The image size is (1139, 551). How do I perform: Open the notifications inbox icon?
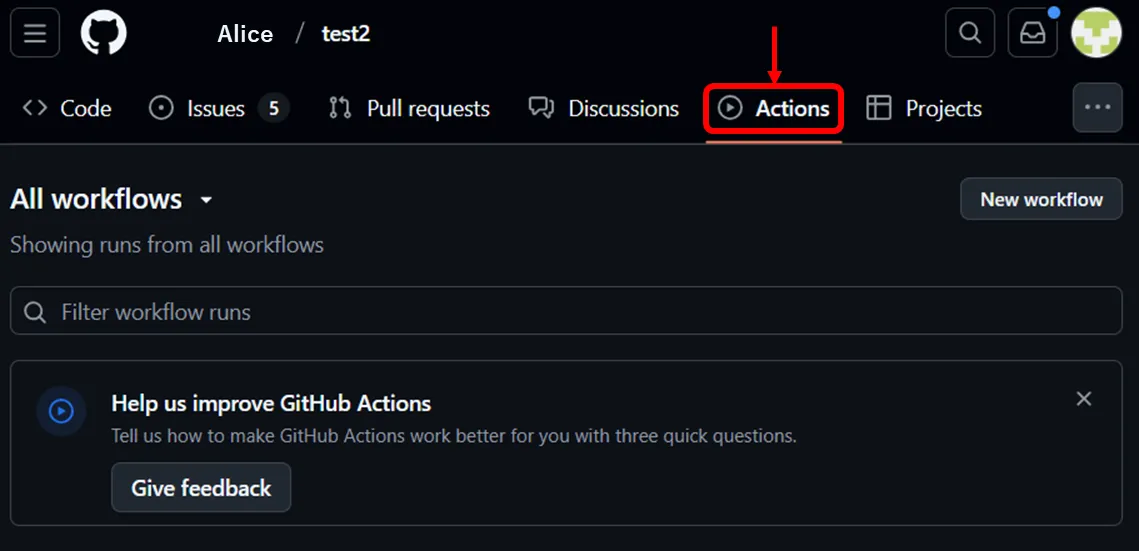(1032, 33)
